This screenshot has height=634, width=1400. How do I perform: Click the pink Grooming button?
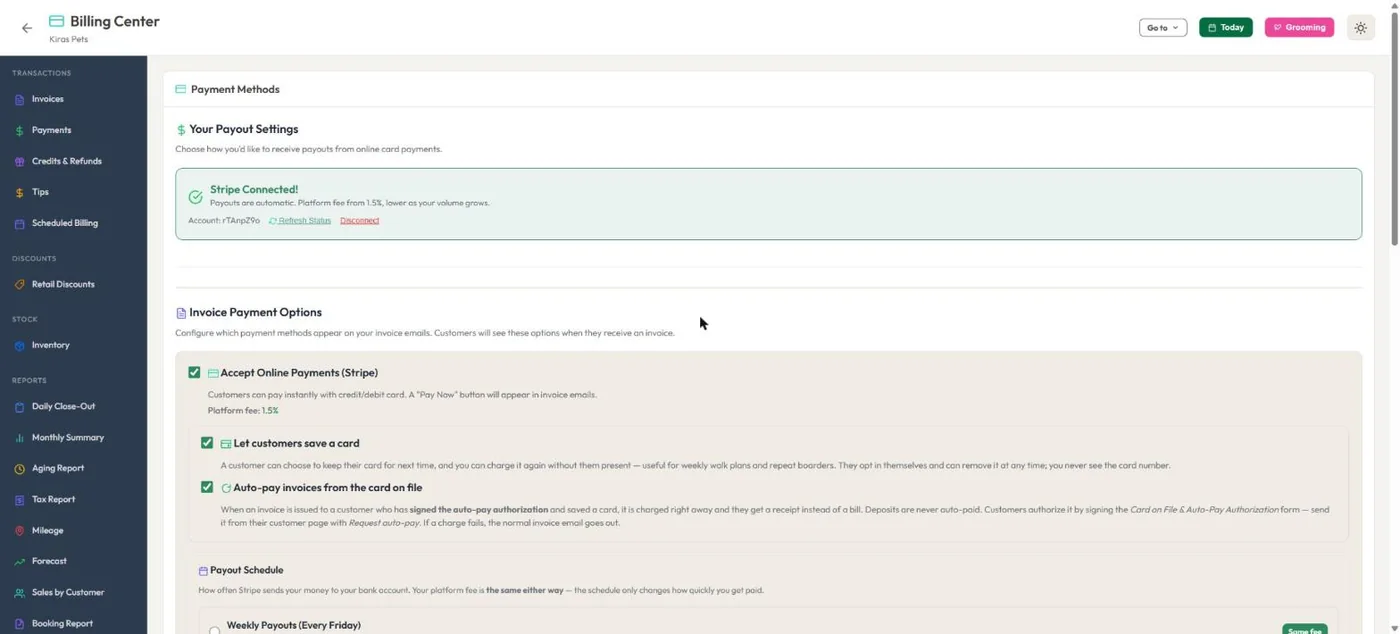pos(1299,28)
